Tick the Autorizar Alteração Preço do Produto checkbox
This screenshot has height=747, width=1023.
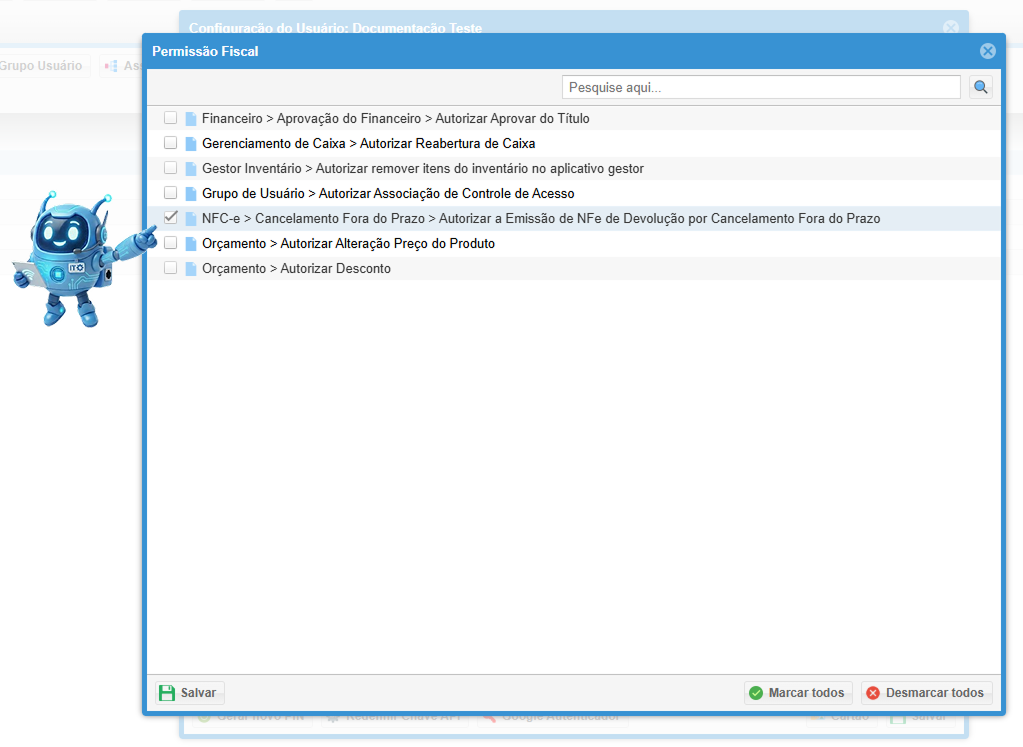click(171, 243)
